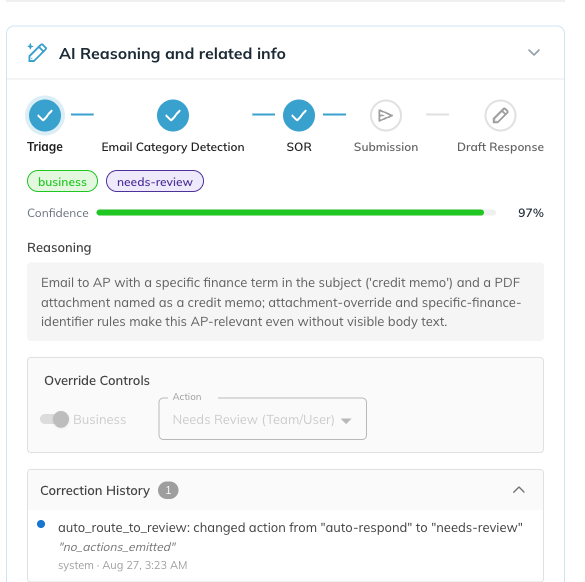Open the Draft Response pencil step icon
Image resolution: width=585 pixels, height=582 pixels.
click(500, 115)
